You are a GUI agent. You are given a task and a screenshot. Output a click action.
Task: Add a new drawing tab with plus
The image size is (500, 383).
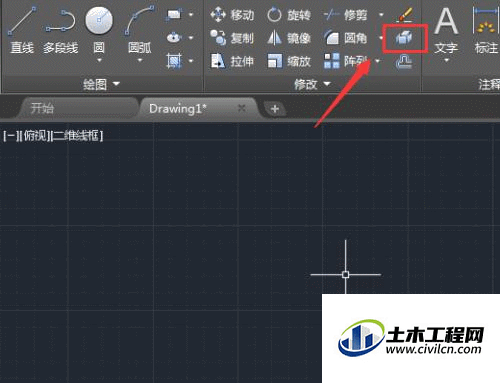tap(275, 109)
